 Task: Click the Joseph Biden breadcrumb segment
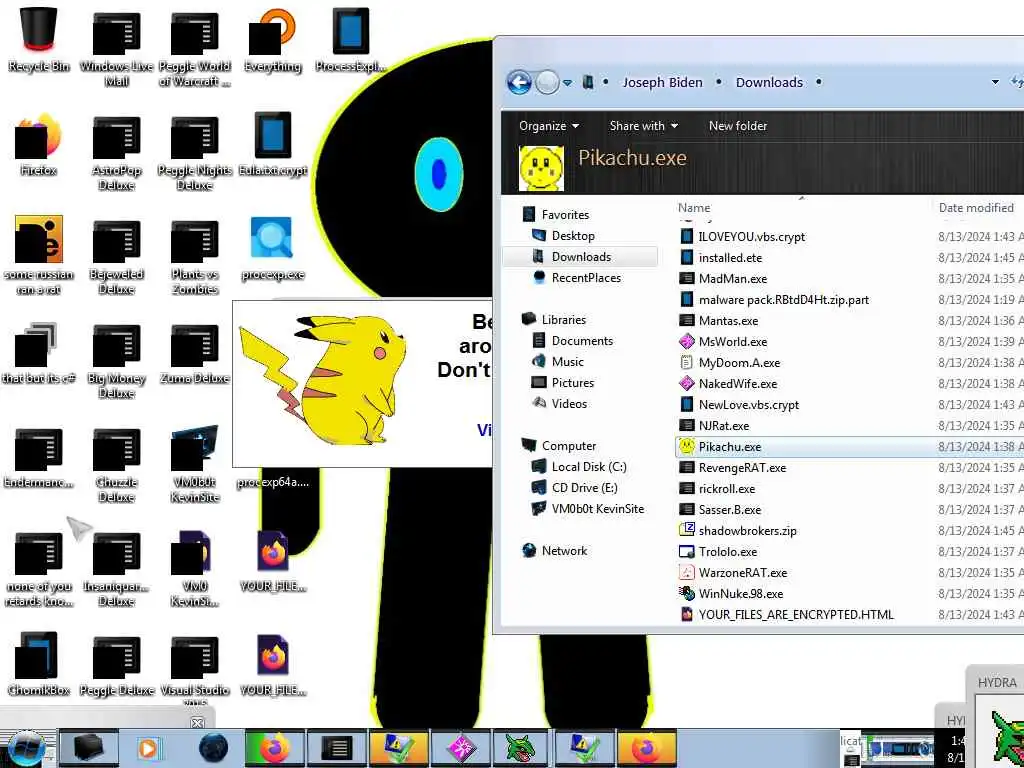pyautogui.click(x=662, y=82)
